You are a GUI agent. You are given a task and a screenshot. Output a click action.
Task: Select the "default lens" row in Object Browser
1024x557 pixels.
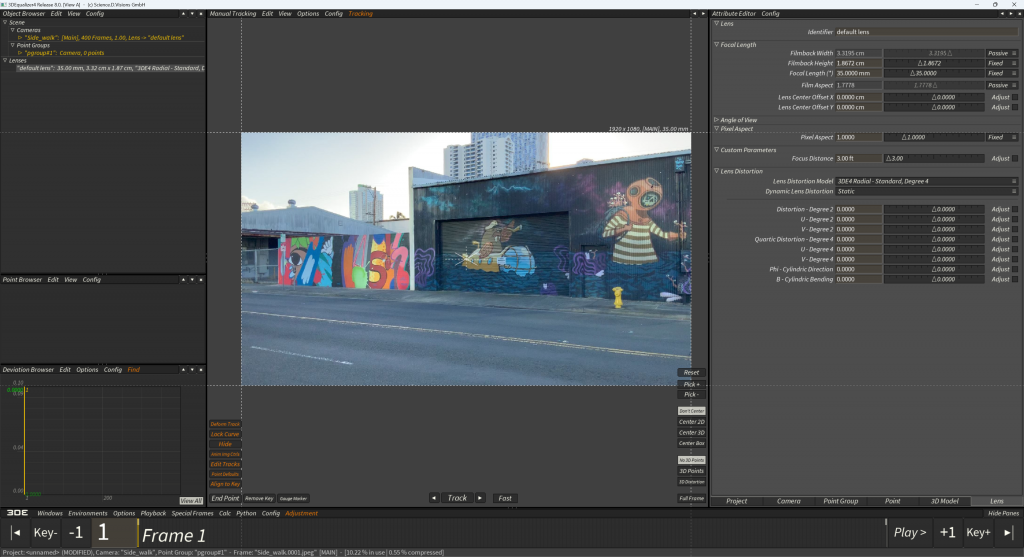[x=108, y=68]
